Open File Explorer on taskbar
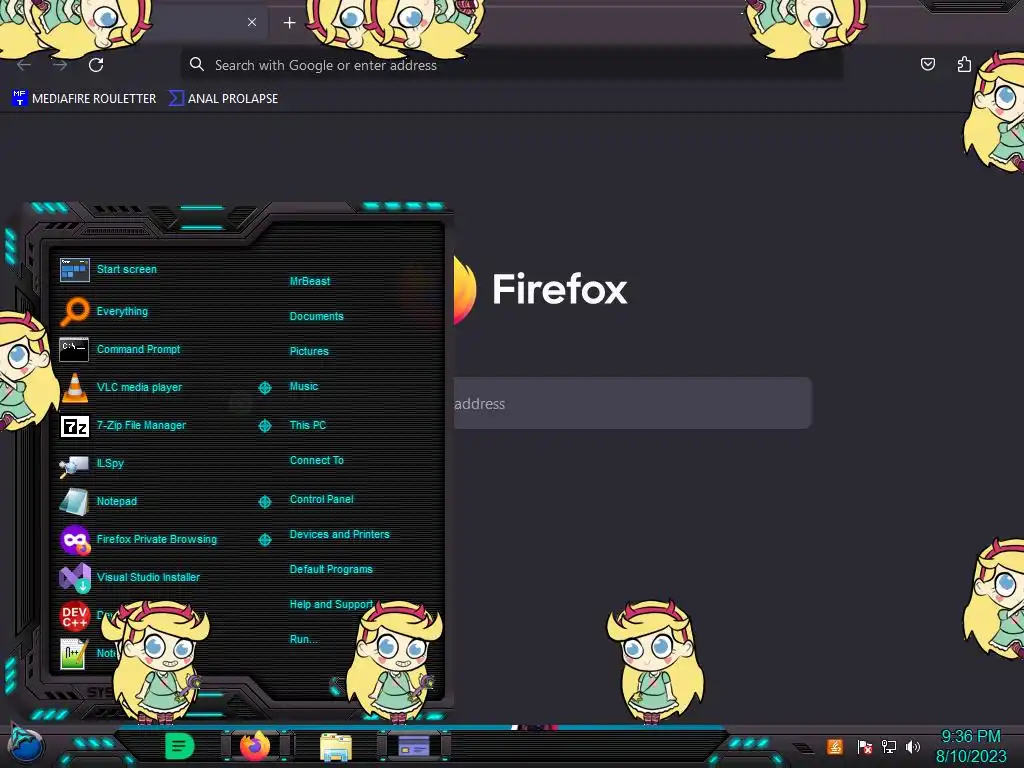This screenshot has height=768, width=1024. 336,747
